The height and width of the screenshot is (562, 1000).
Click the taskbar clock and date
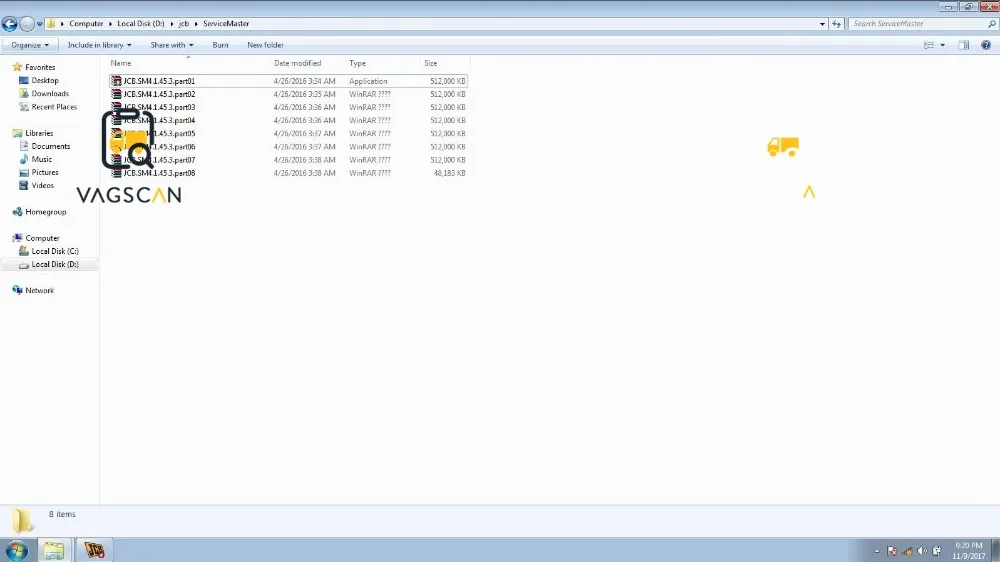pyautogui.click(x=969, y=551)
